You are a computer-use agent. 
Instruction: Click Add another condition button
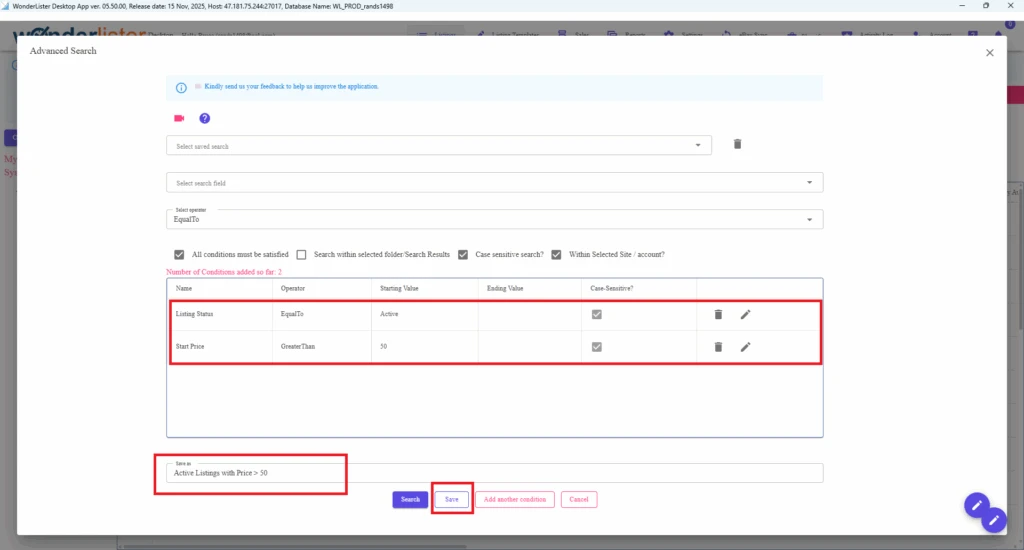click(x=514, y=499)
